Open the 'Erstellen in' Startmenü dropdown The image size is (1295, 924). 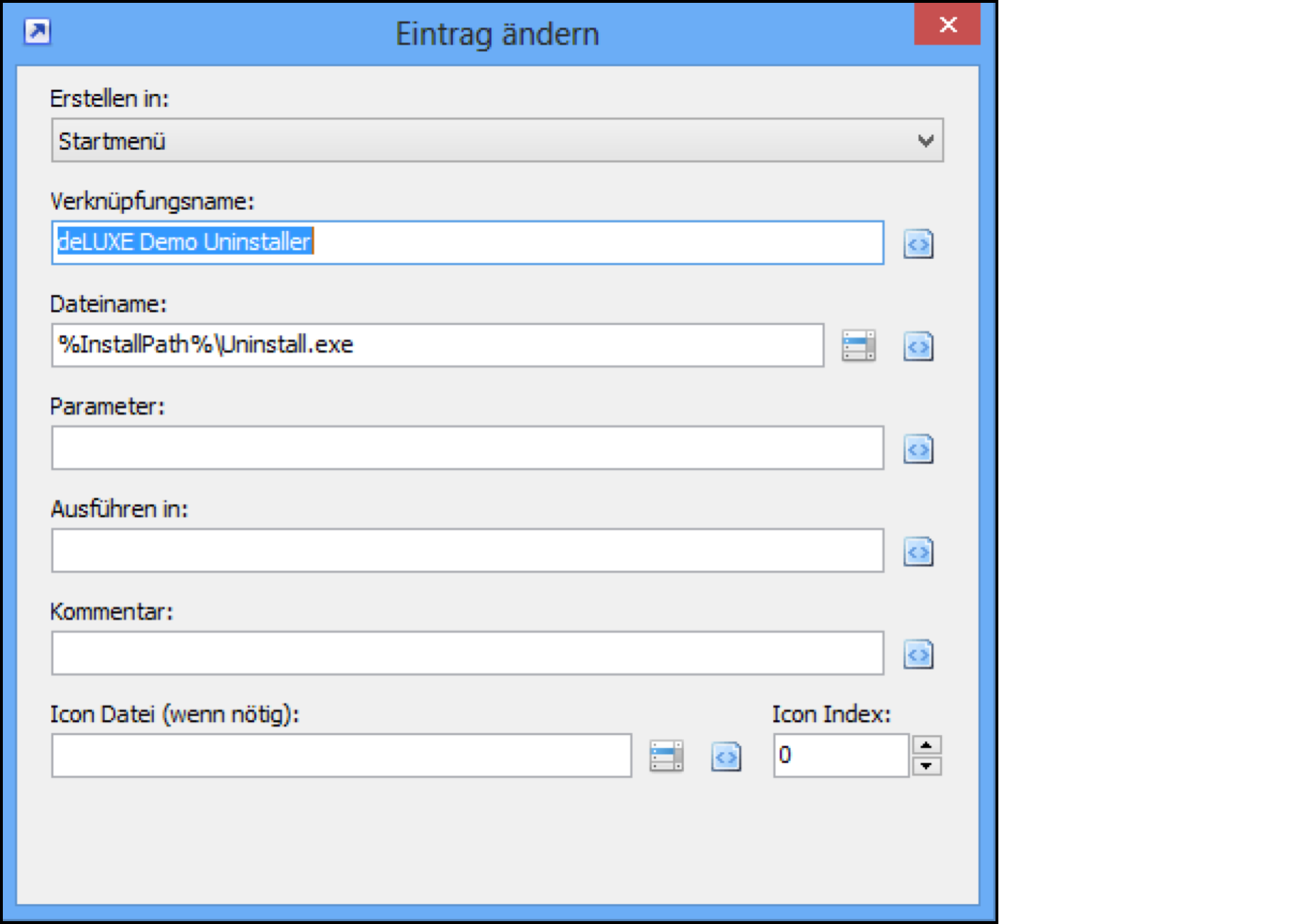497,140
